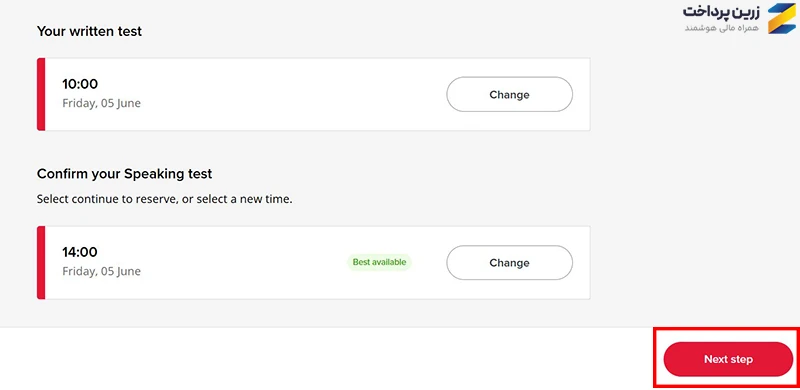Select the 14:00 Speaking test time
Screen dimensions: 800x390
[80, 252]
